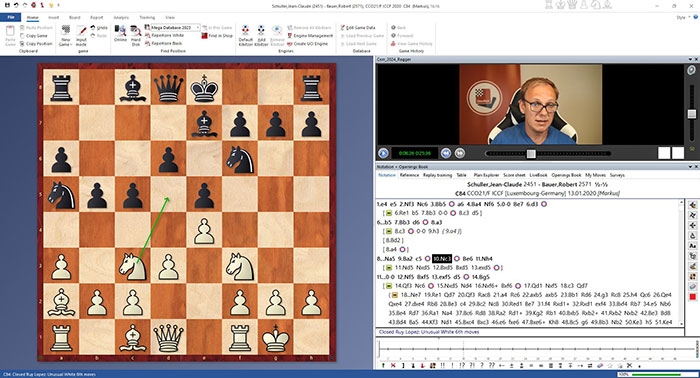Expand the Mega Database 2023 dropdown
This screenshot has width=700, height=378.
click(x=198, y=28)
